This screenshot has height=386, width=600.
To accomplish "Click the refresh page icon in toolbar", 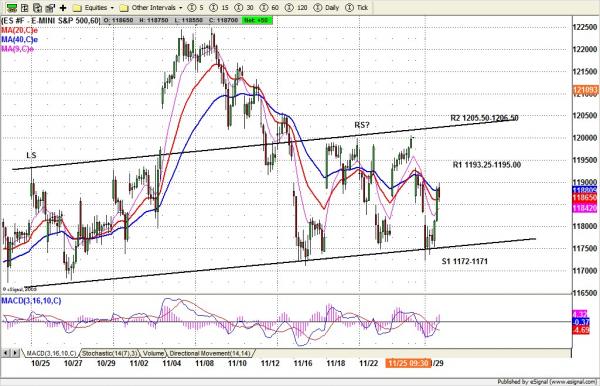I will (x=38, y=7).
